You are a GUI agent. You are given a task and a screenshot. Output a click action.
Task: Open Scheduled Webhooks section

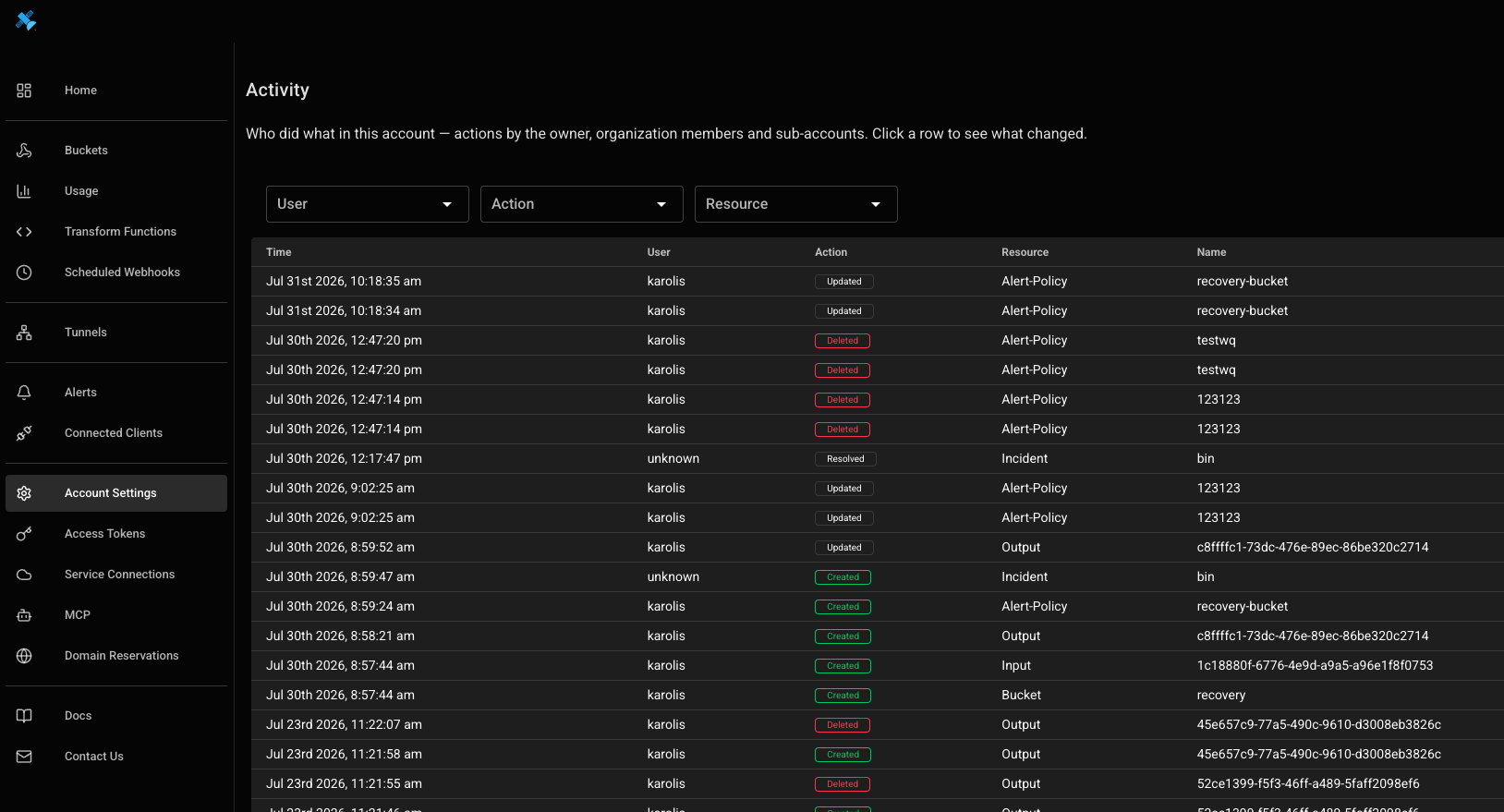[x=116, y=273]
